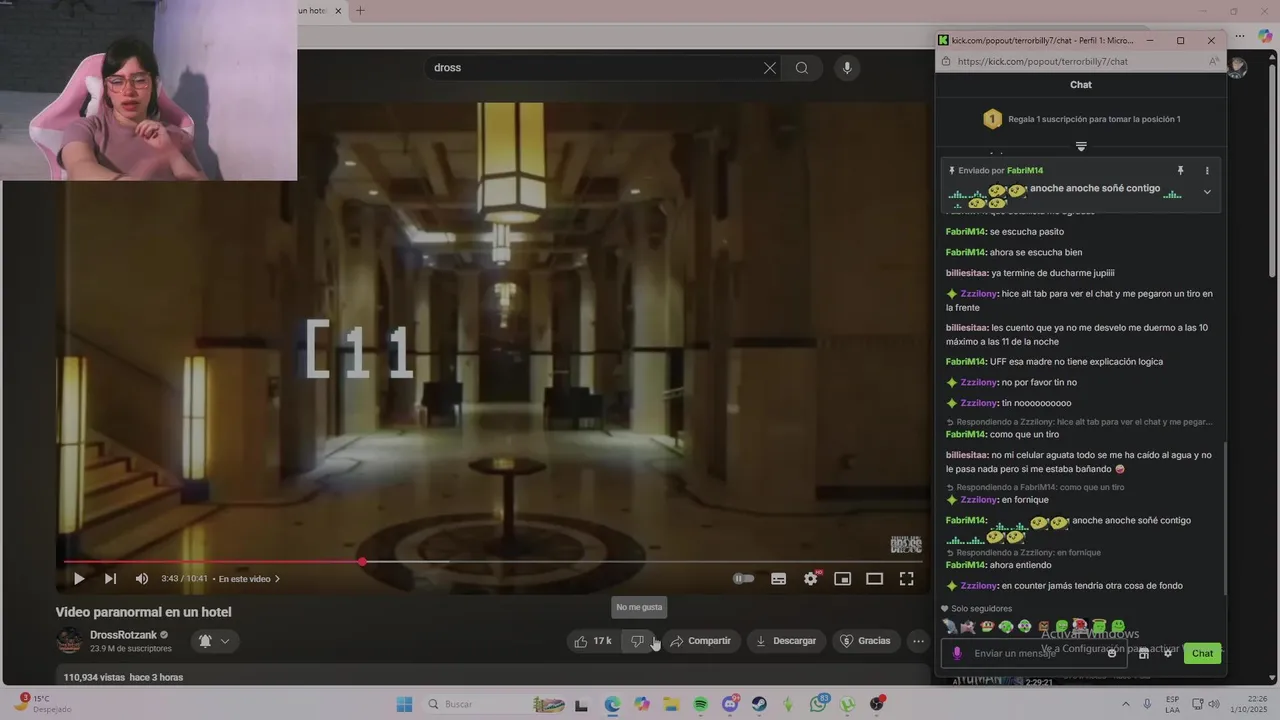Open WhatsApp from the taskbar
1280x720 pixels.
819,704
